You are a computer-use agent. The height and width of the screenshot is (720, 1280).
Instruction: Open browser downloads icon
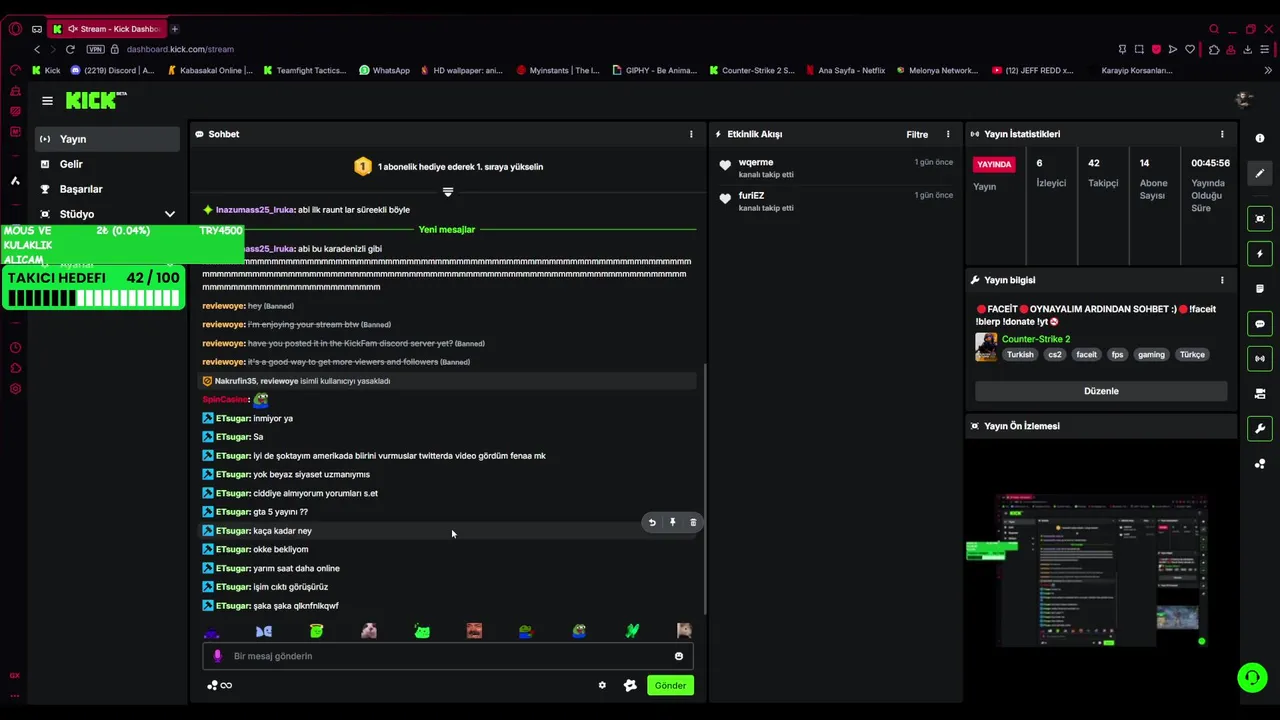[1248, 49]
